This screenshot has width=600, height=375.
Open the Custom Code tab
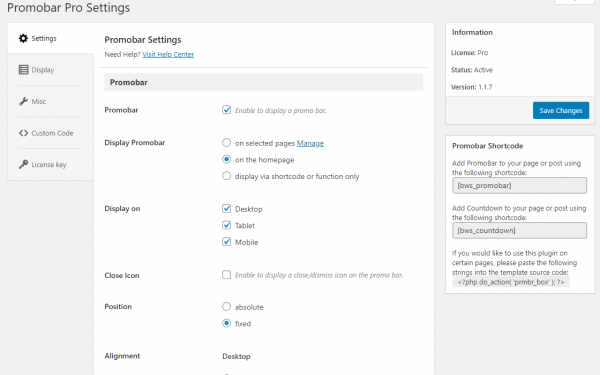(51, 133)
